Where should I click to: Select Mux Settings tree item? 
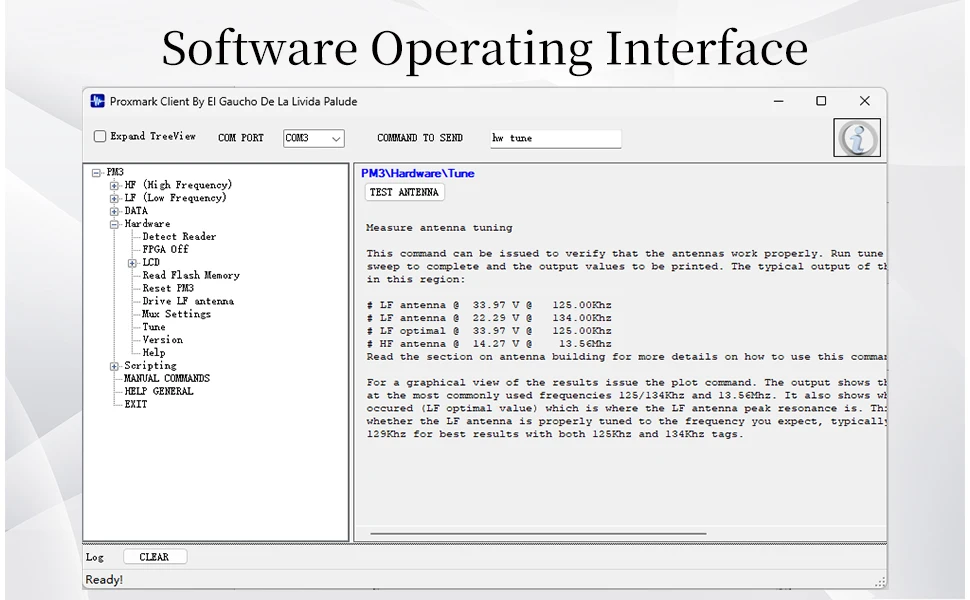tap(176, 314)
